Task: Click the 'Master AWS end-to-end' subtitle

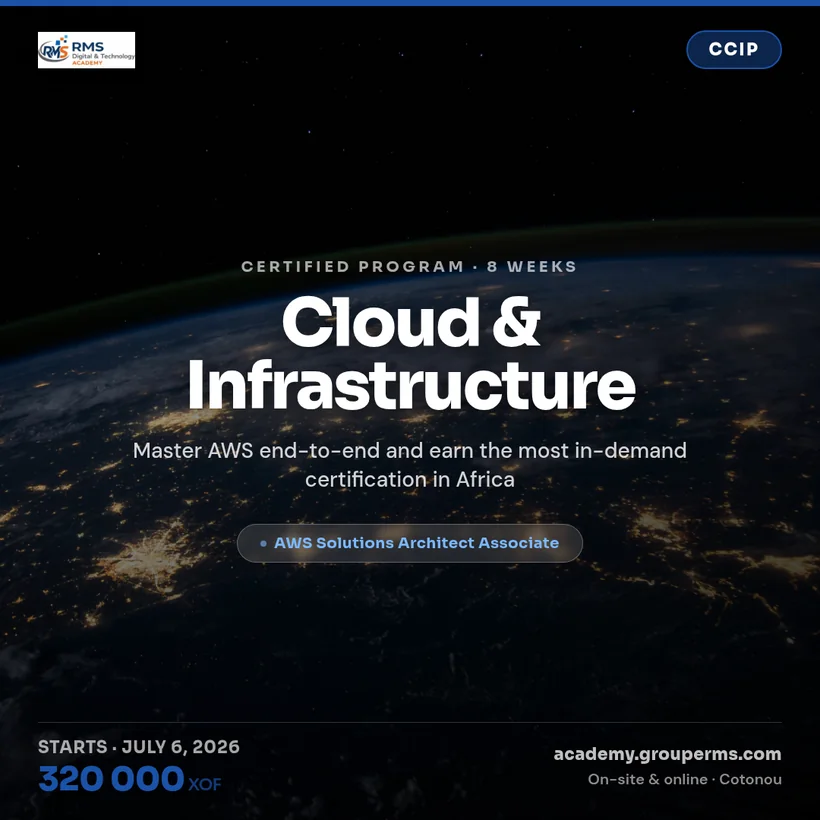Action: coord(409,465)
